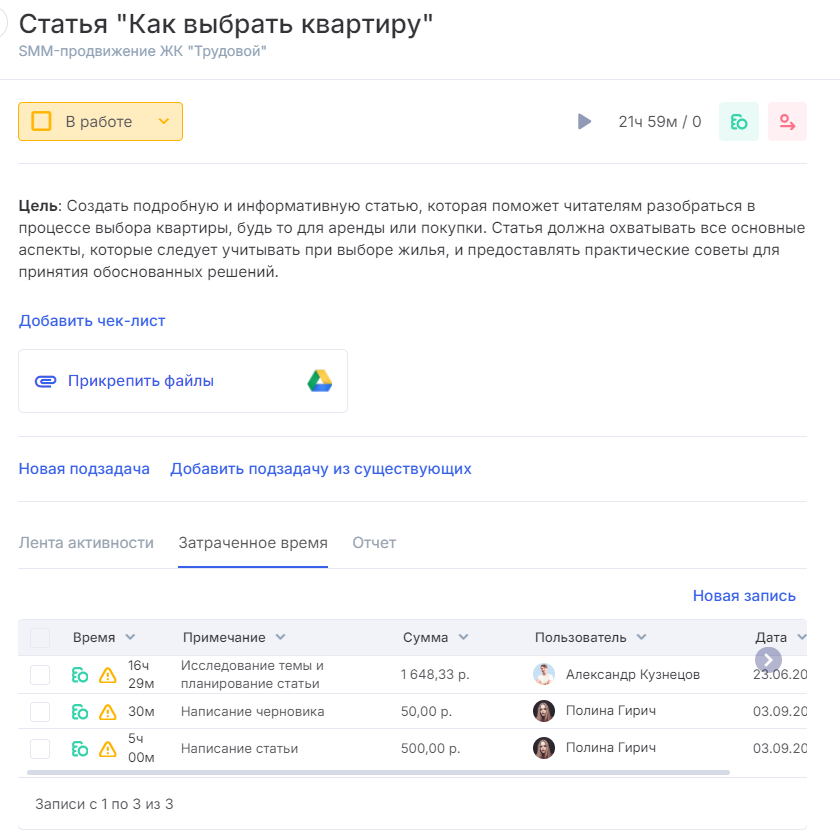Click the green time-tracking icon button
The image size is (840, 830).
click(x=739, y=122)
